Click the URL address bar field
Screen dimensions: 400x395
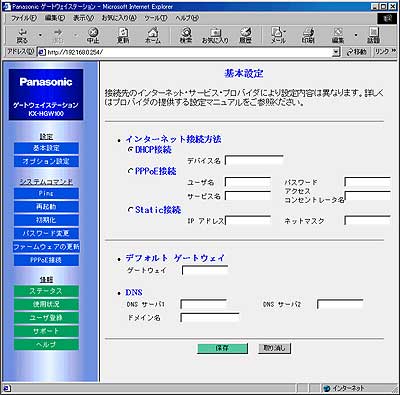189,52
